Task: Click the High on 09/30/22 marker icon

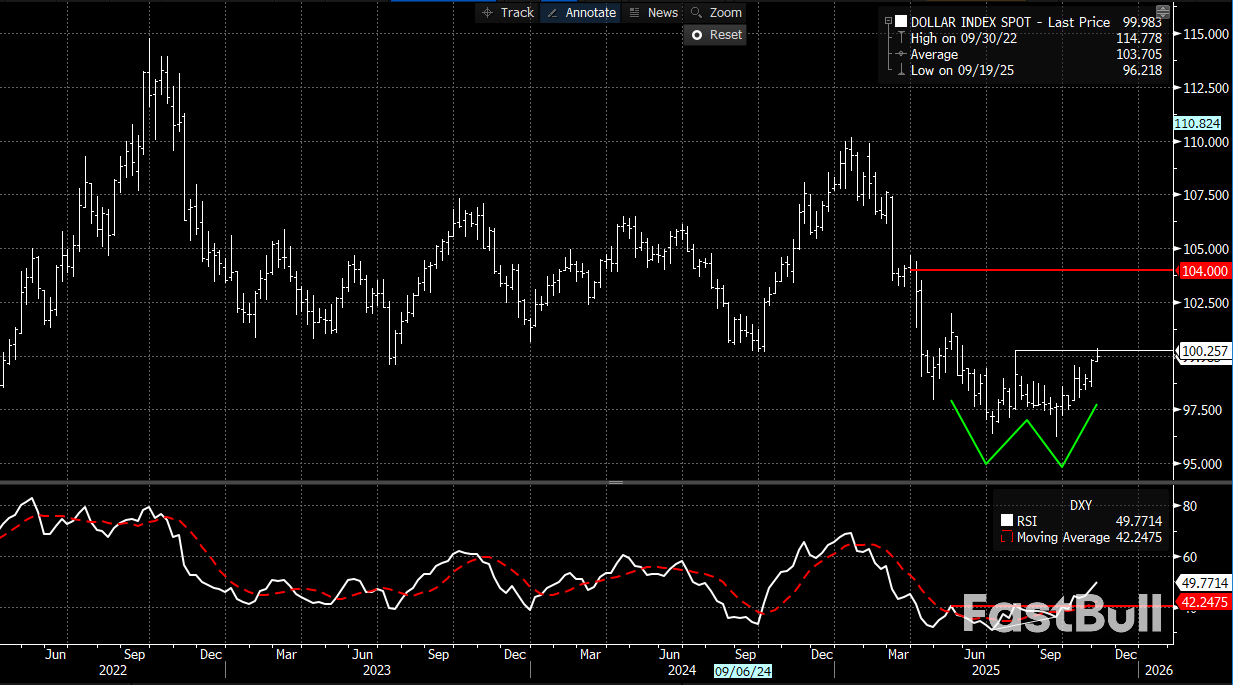Action: pos(899,38)
